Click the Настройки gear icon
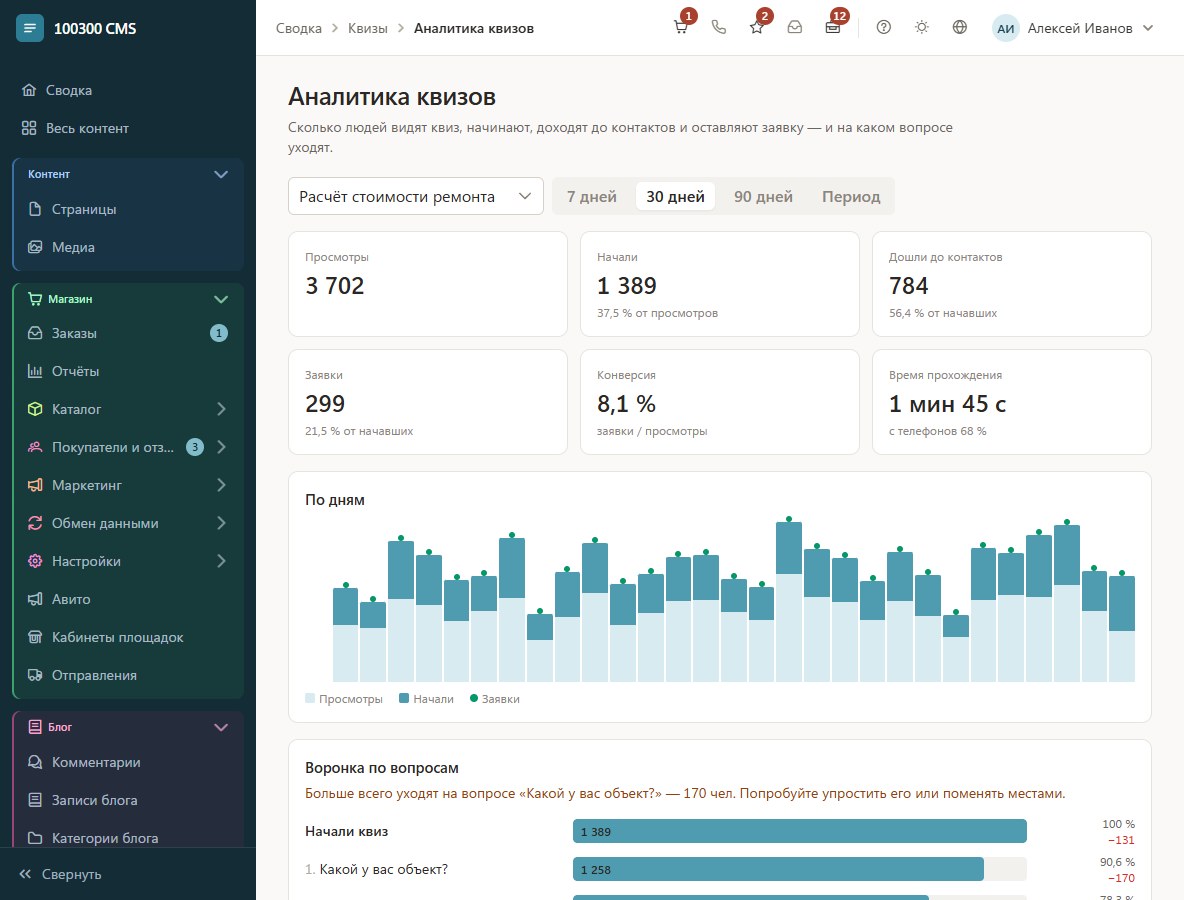This screenshot has width=1184, height=900. [x=35, y=561]
